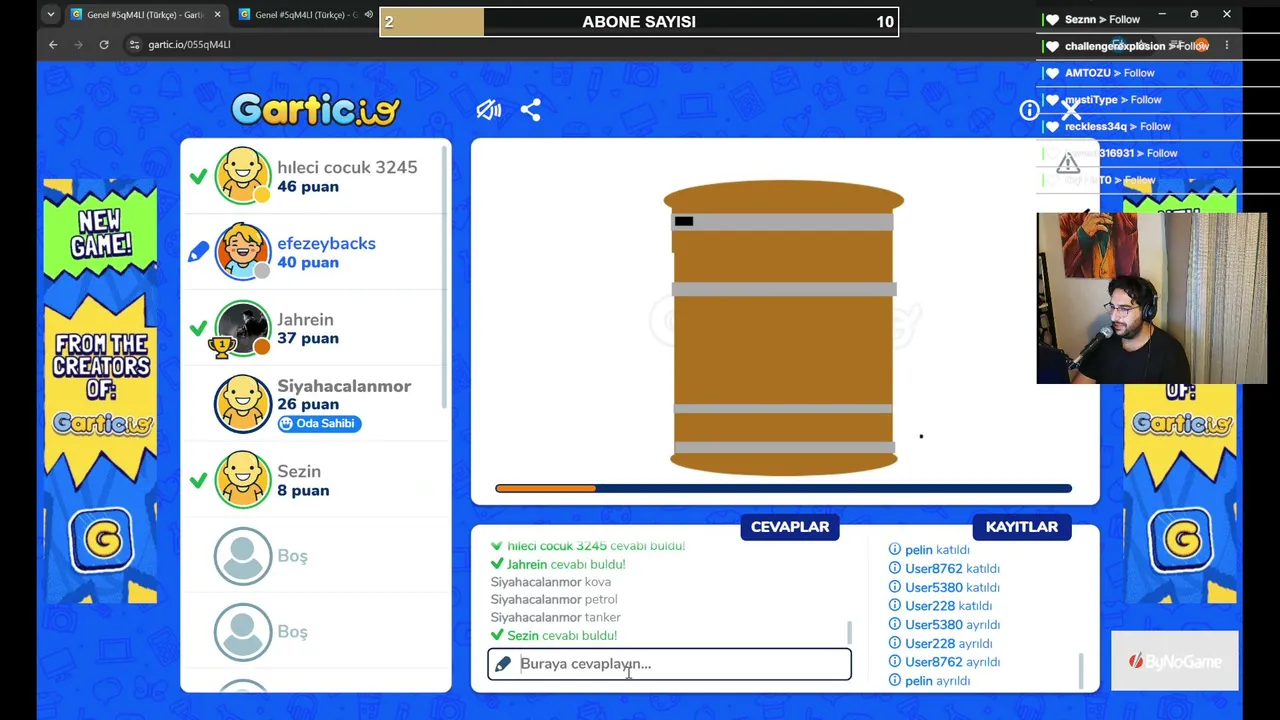Click 'User8762 ayrıldı' log entry

[944, 662]
